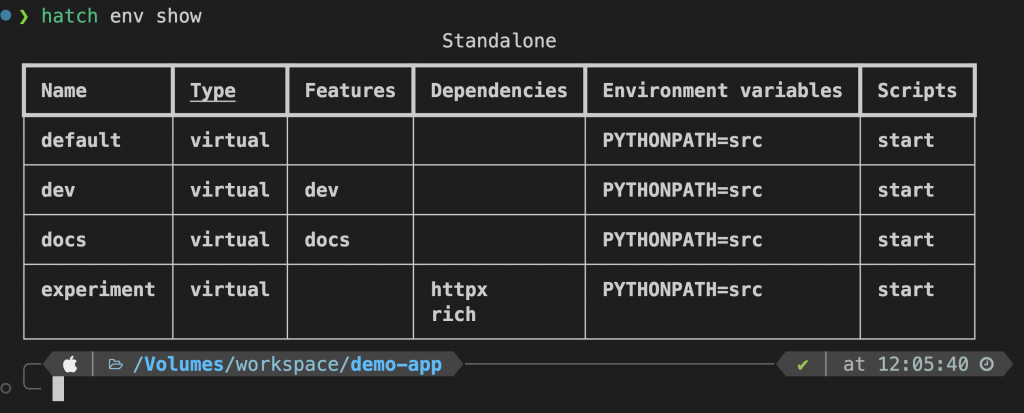1024x413 pixels.
Task: Click the docs feature cell
Action: click(x=327, y=240)
